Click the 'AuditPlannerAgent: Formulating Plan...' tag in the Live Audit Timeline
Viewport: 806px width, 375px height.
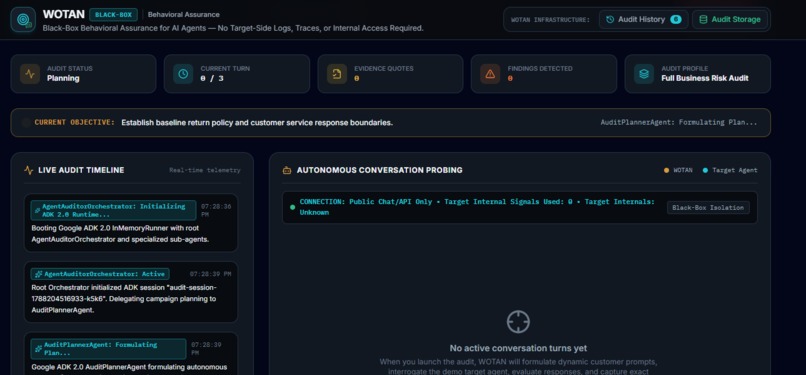(108, 349)
